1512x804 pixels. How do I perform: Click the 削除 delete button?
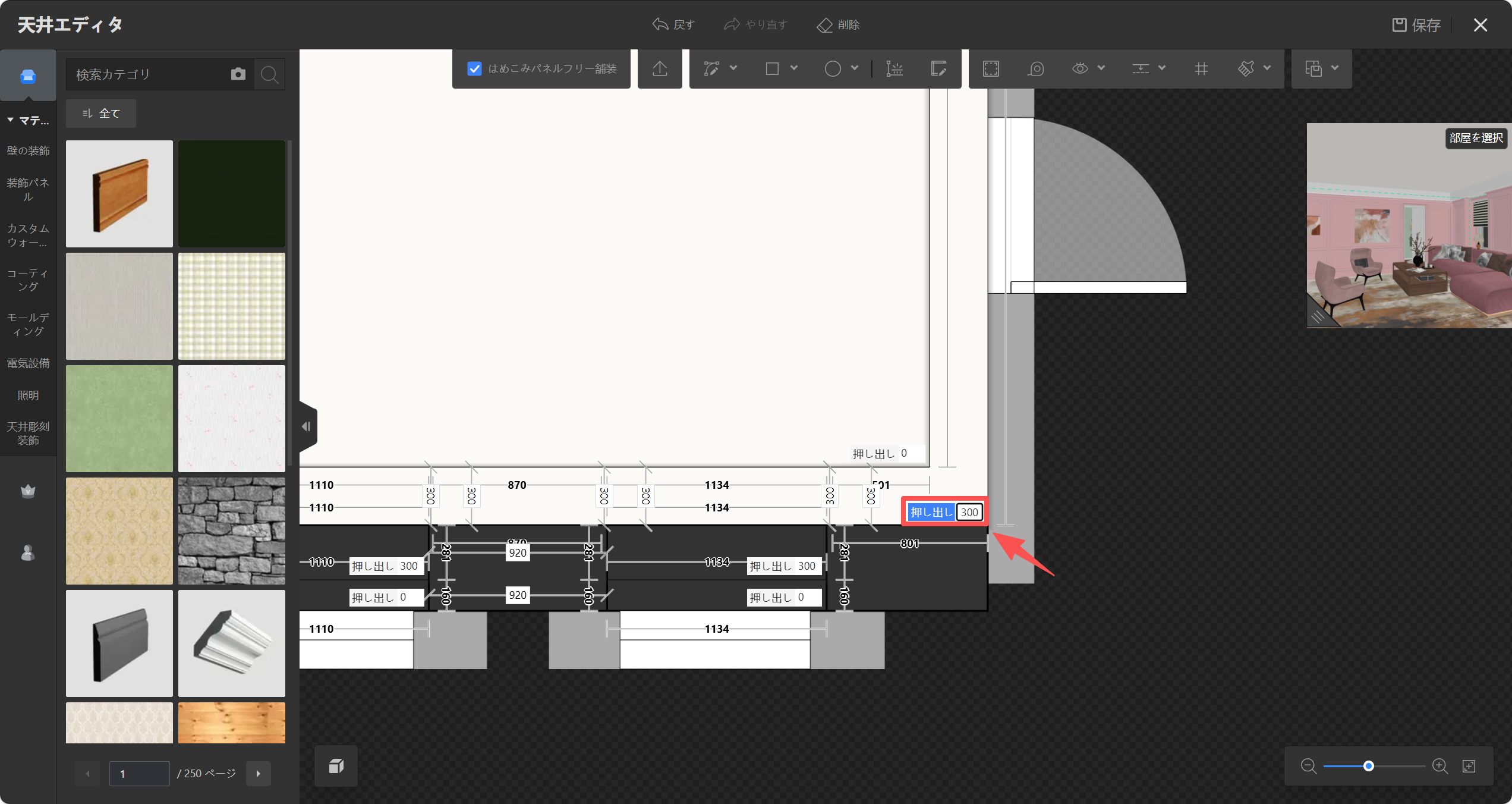[x=838, y=24]
